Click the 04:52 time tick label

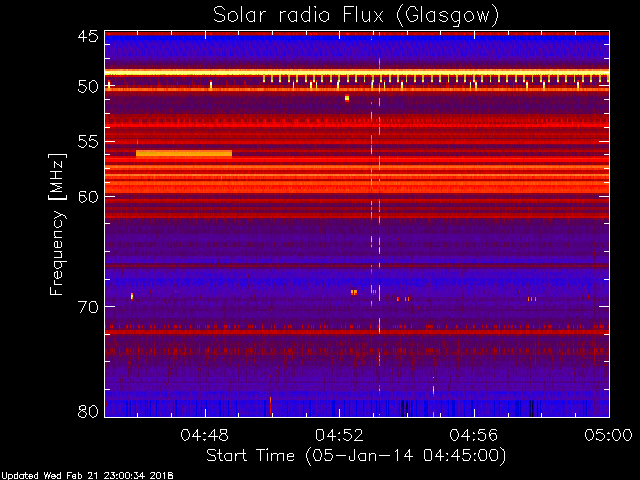339,435
